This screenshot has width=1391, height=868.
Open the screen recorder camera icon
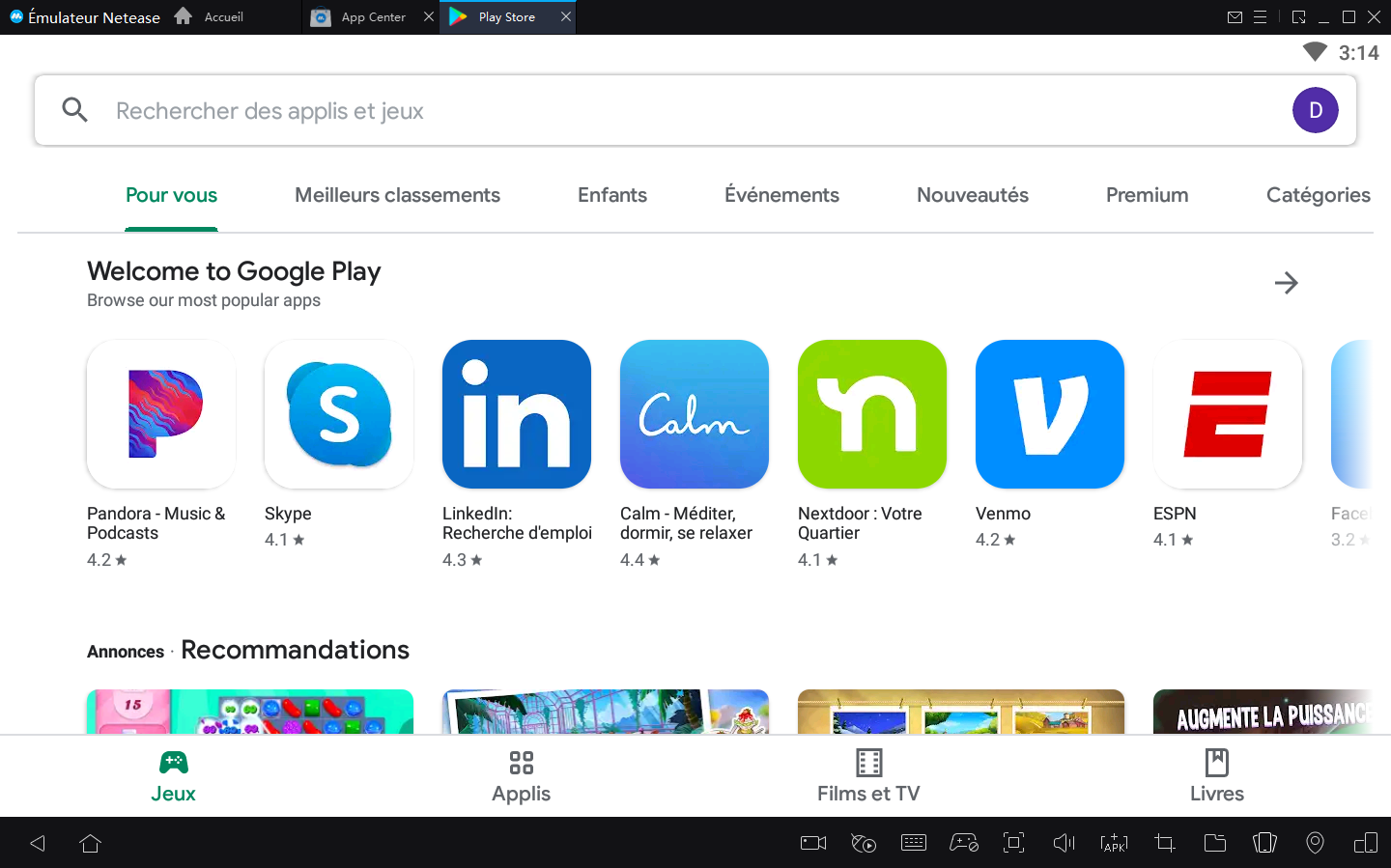tap(813, 843)
